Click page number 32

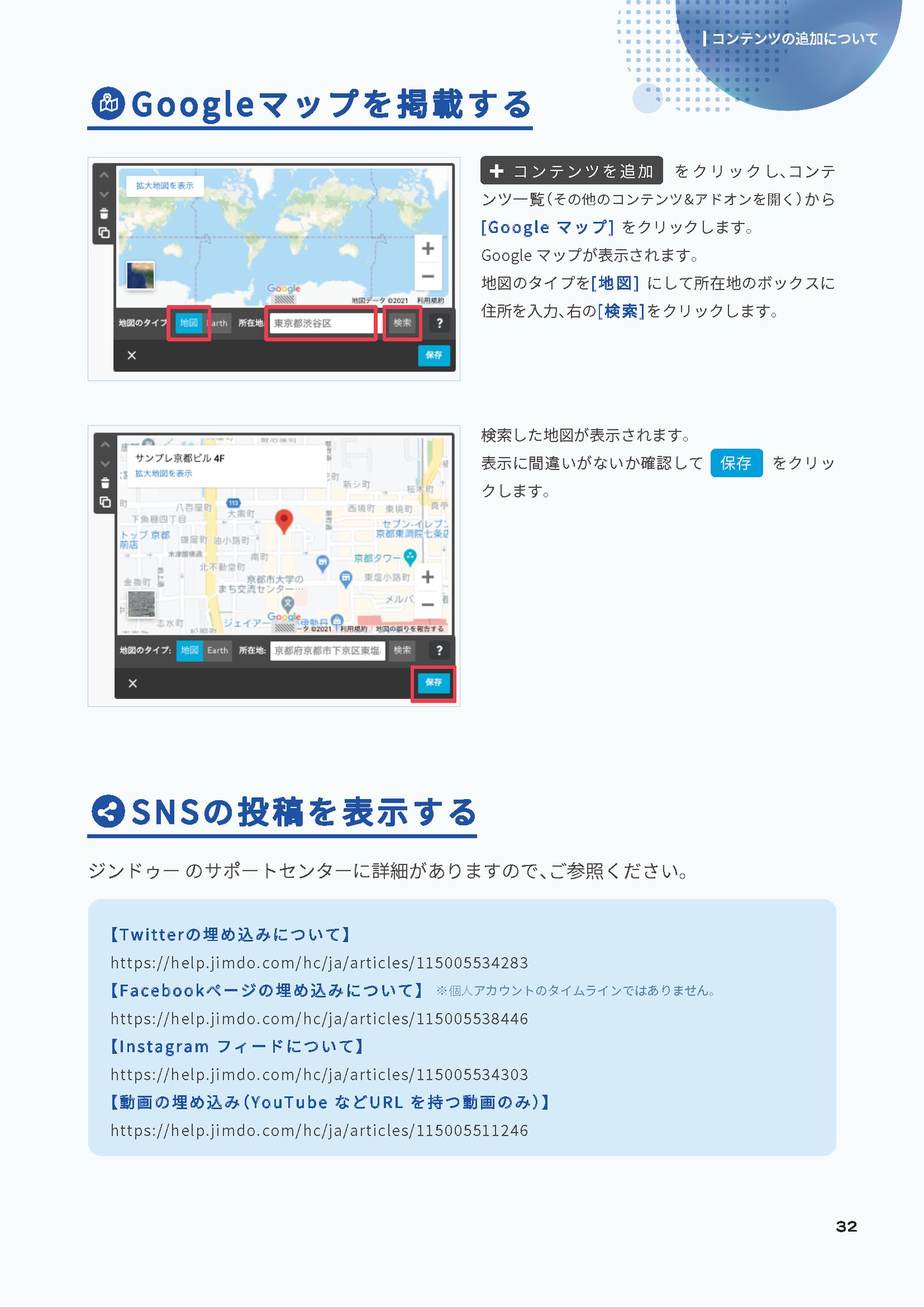(x=846, y=1227)
